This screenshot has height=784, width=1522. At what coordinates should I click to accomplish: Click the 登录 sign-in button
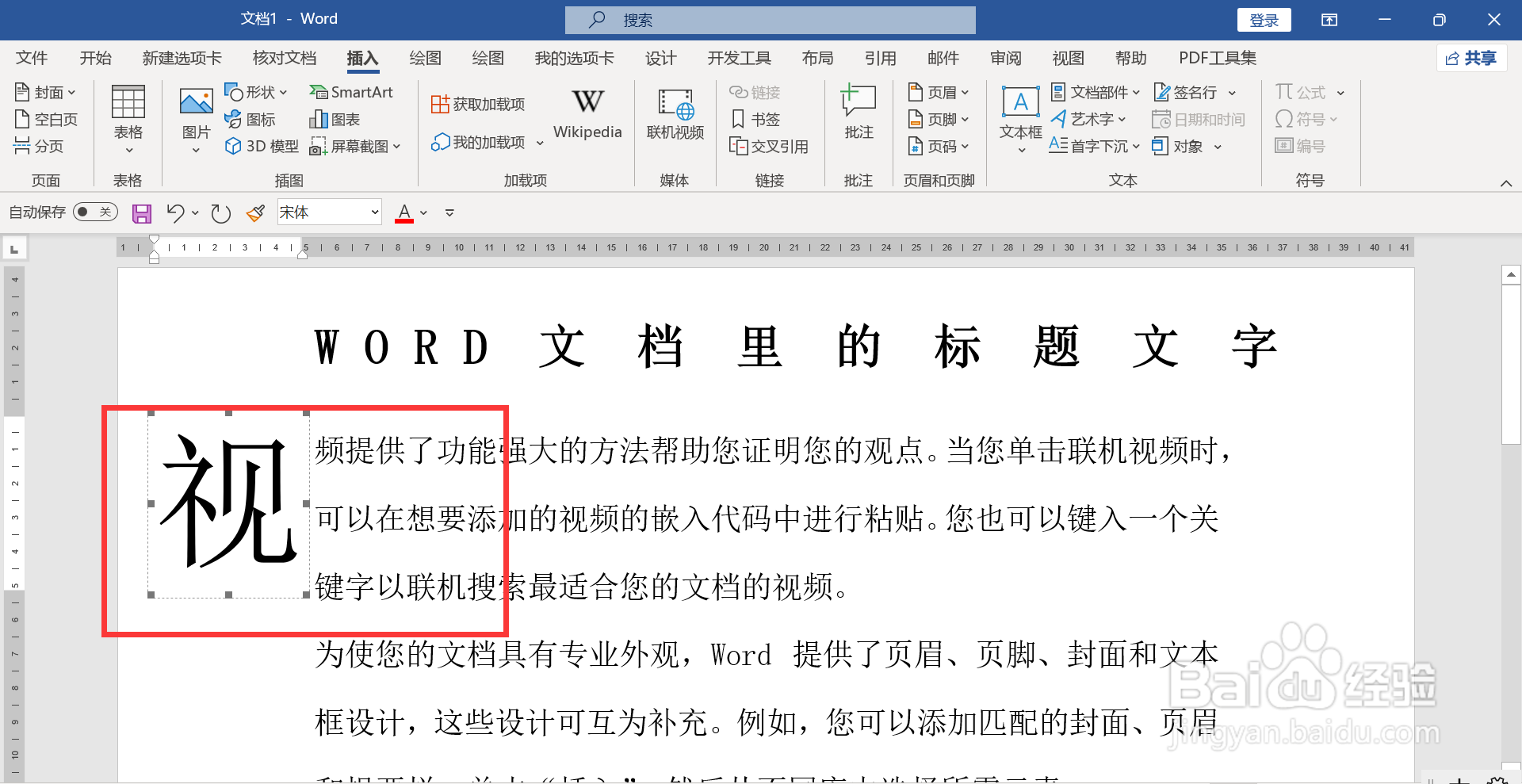(1264, 19)
